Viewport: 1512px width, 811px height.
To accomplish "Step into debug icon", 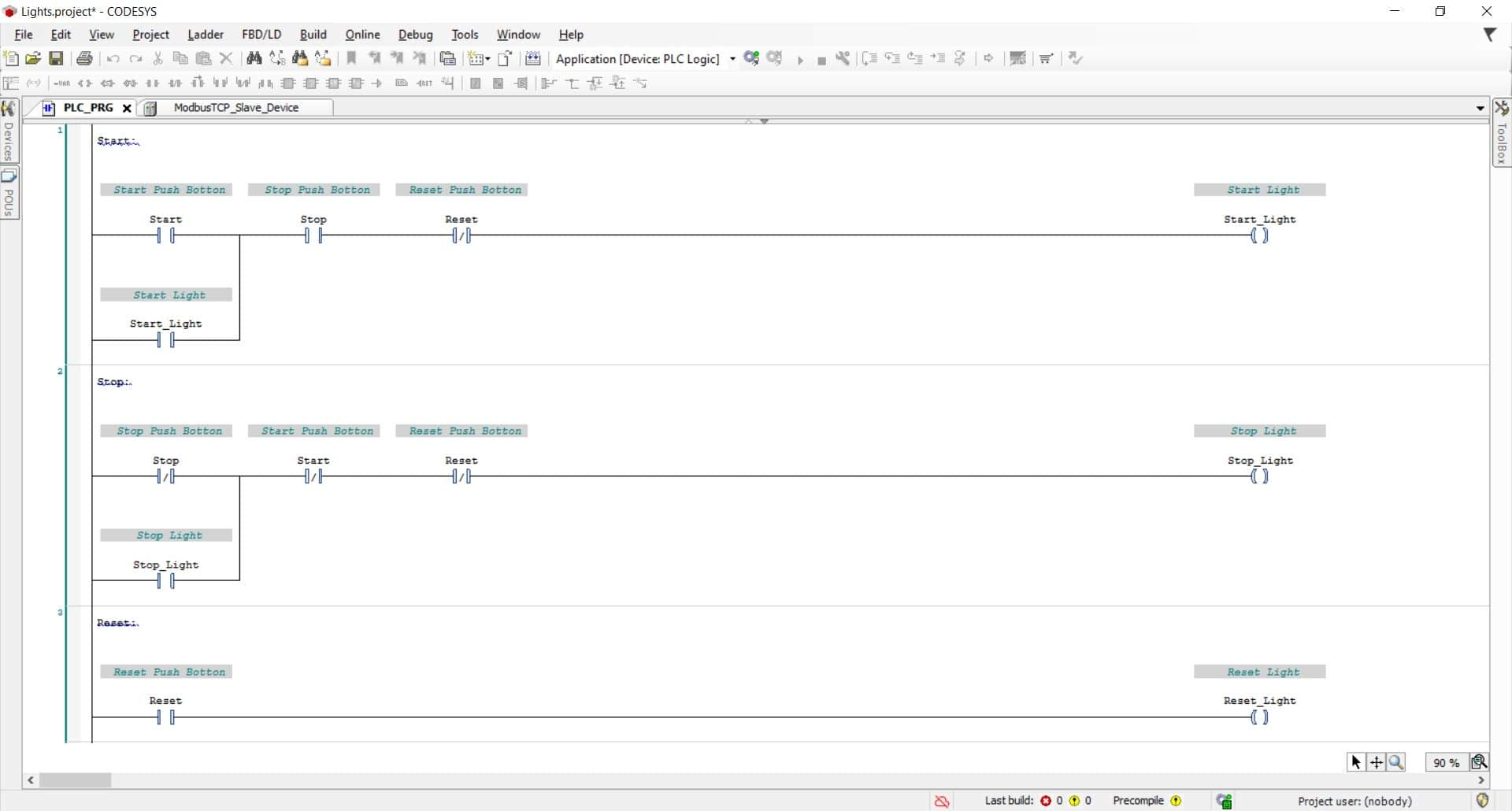I will [x=892, y=58].
